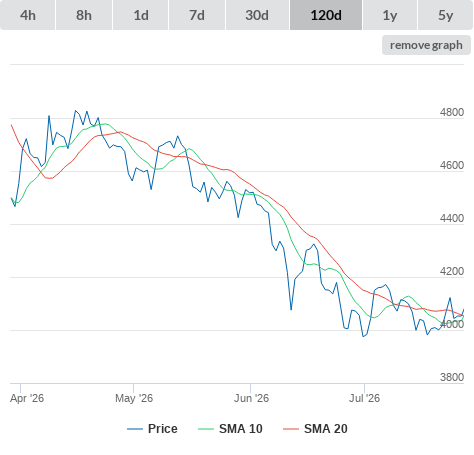Click the remove graph button

(426, 45)
